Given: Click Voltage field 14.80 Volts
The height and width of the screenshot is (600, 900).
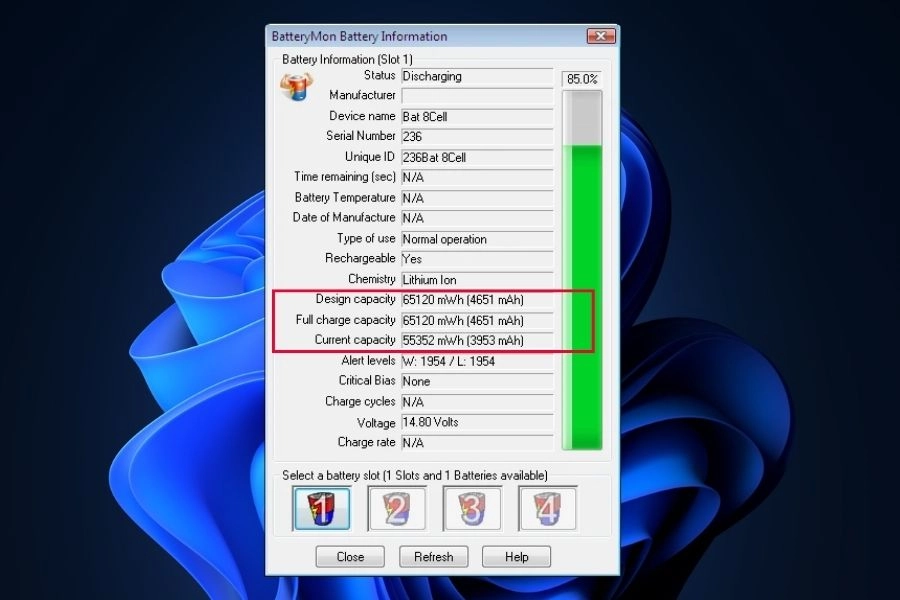Looking at the screenshot, I should pyautogui.click(x=477, y=423).
